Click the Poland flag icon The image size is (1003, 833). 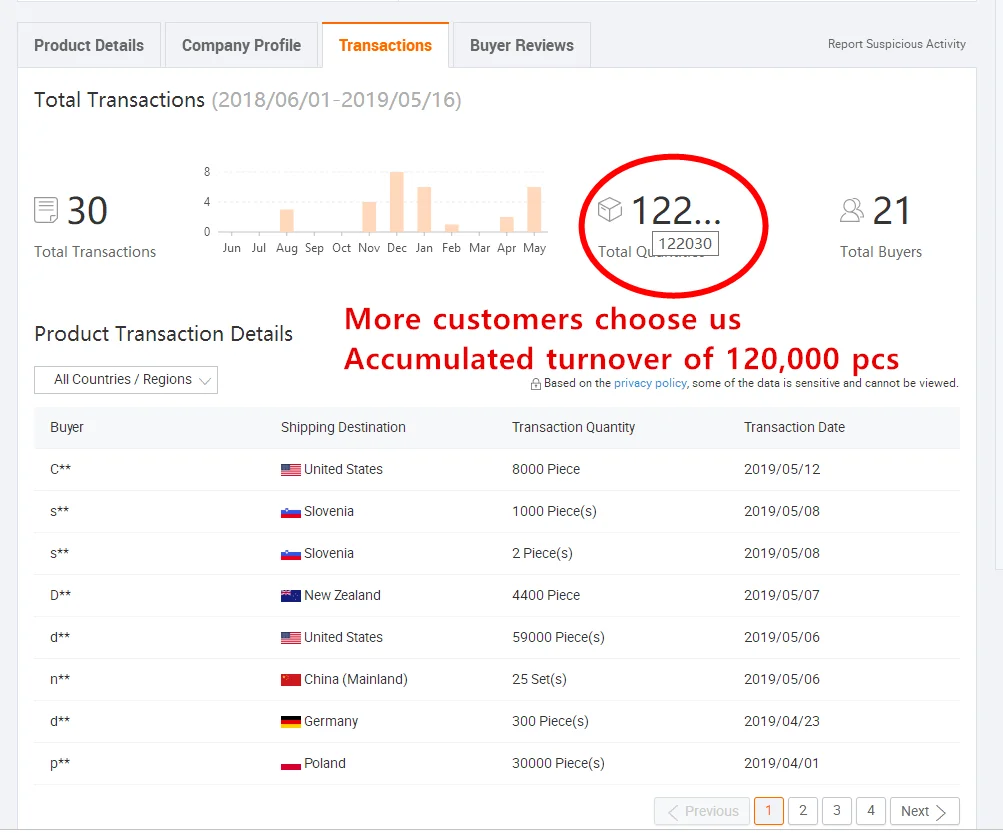coord(291,764)
